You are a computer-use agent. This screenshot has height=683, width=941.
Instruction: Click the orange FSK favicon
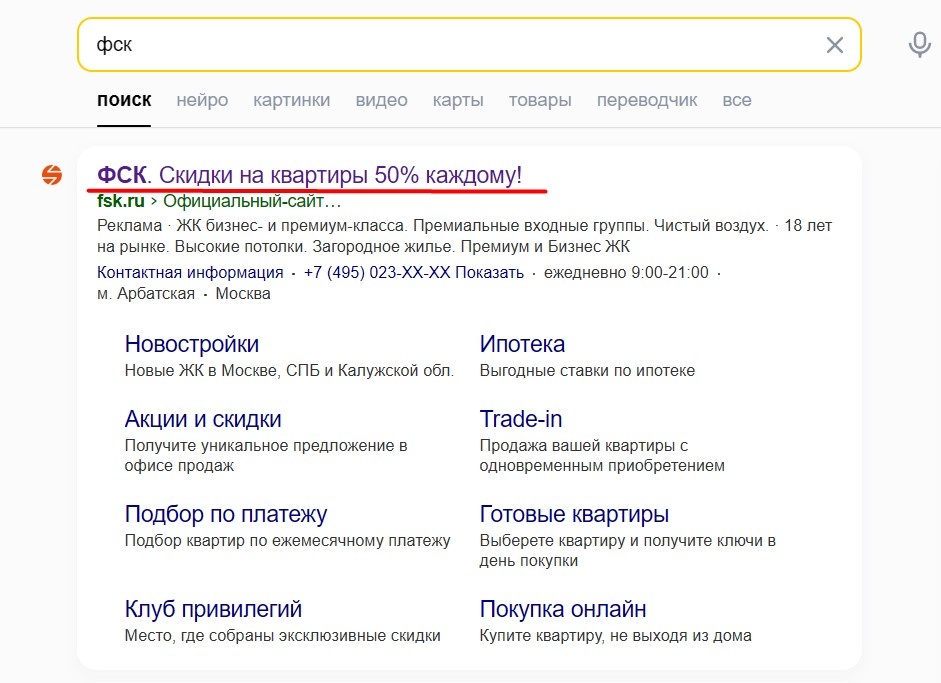coord(52,175)
